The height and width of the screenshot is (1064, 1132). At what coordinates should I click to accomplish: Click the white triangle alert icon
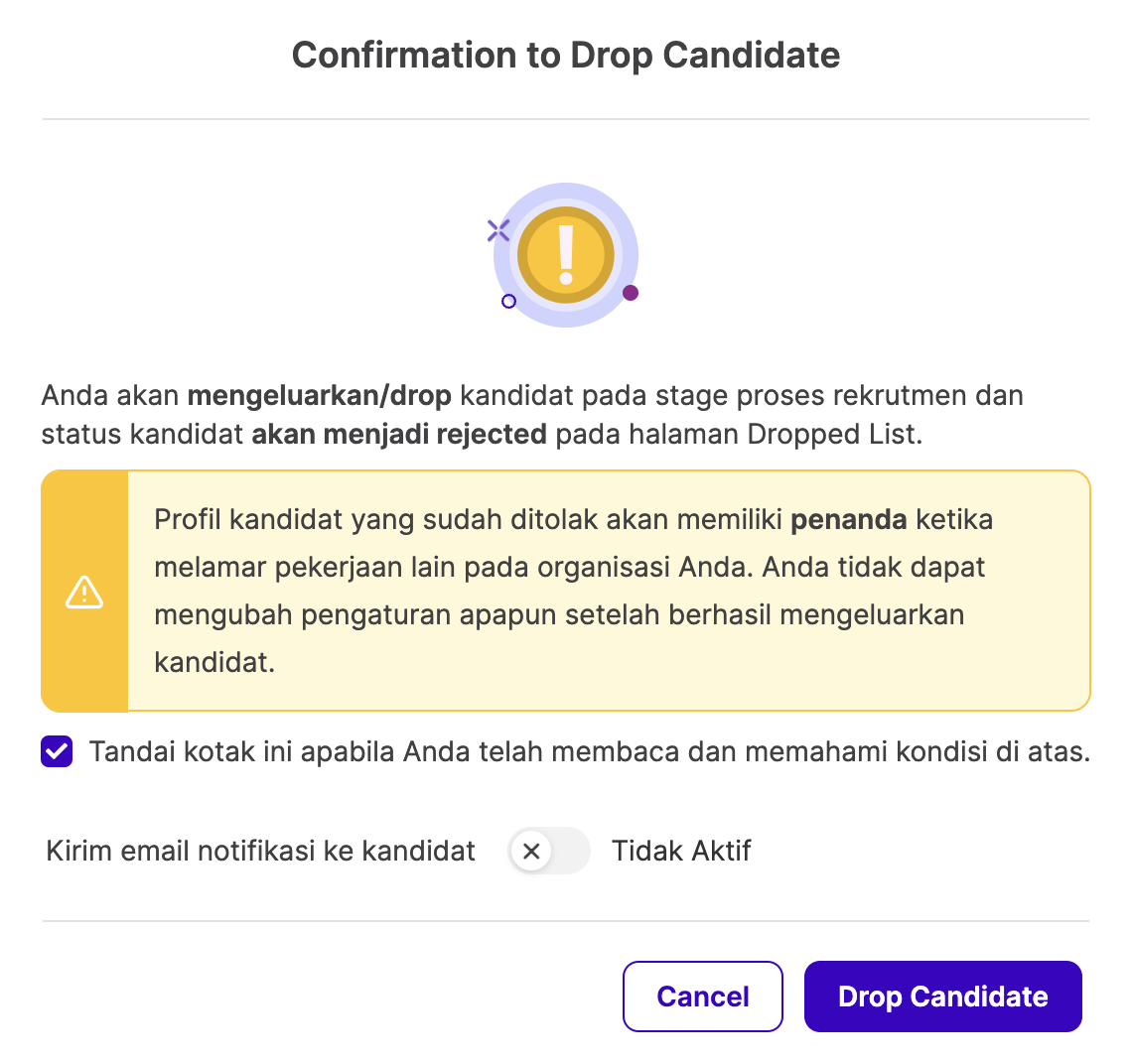(84, 592)
